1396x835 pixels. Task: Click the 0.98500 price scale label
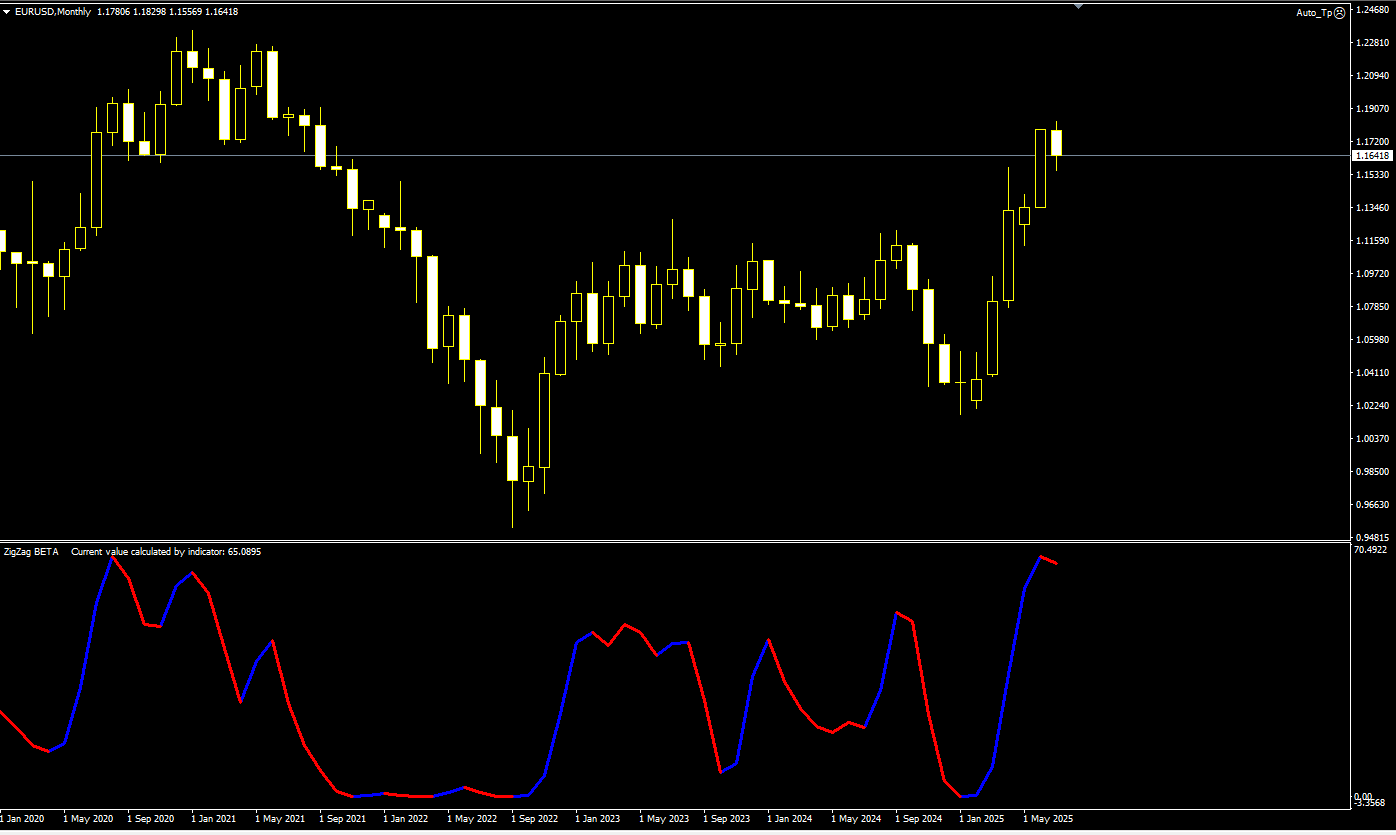1373,472
